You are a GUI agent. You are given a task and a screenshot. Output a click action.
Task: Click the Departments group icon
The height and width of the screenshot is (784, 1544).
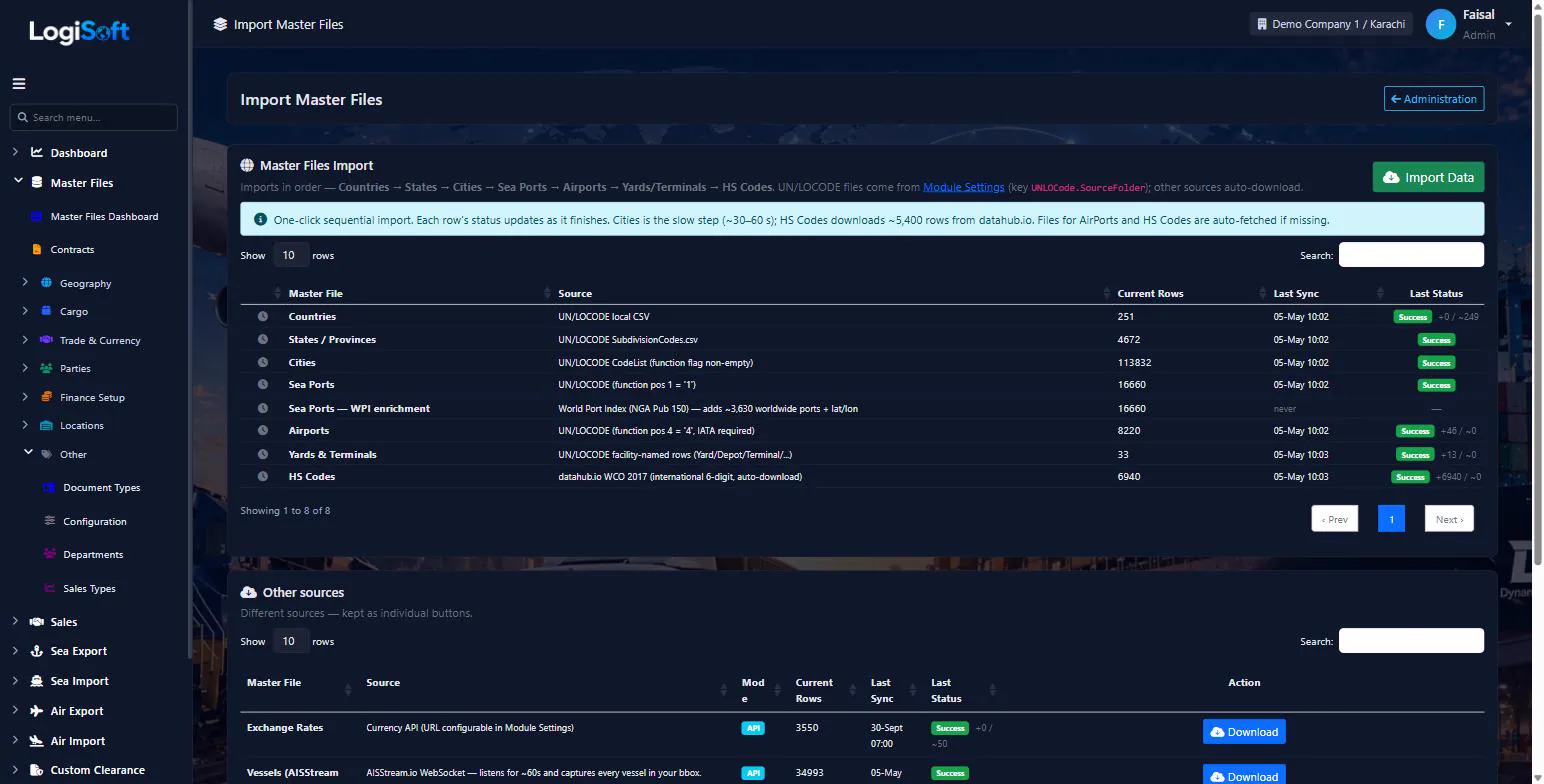(x=49, y=554)
